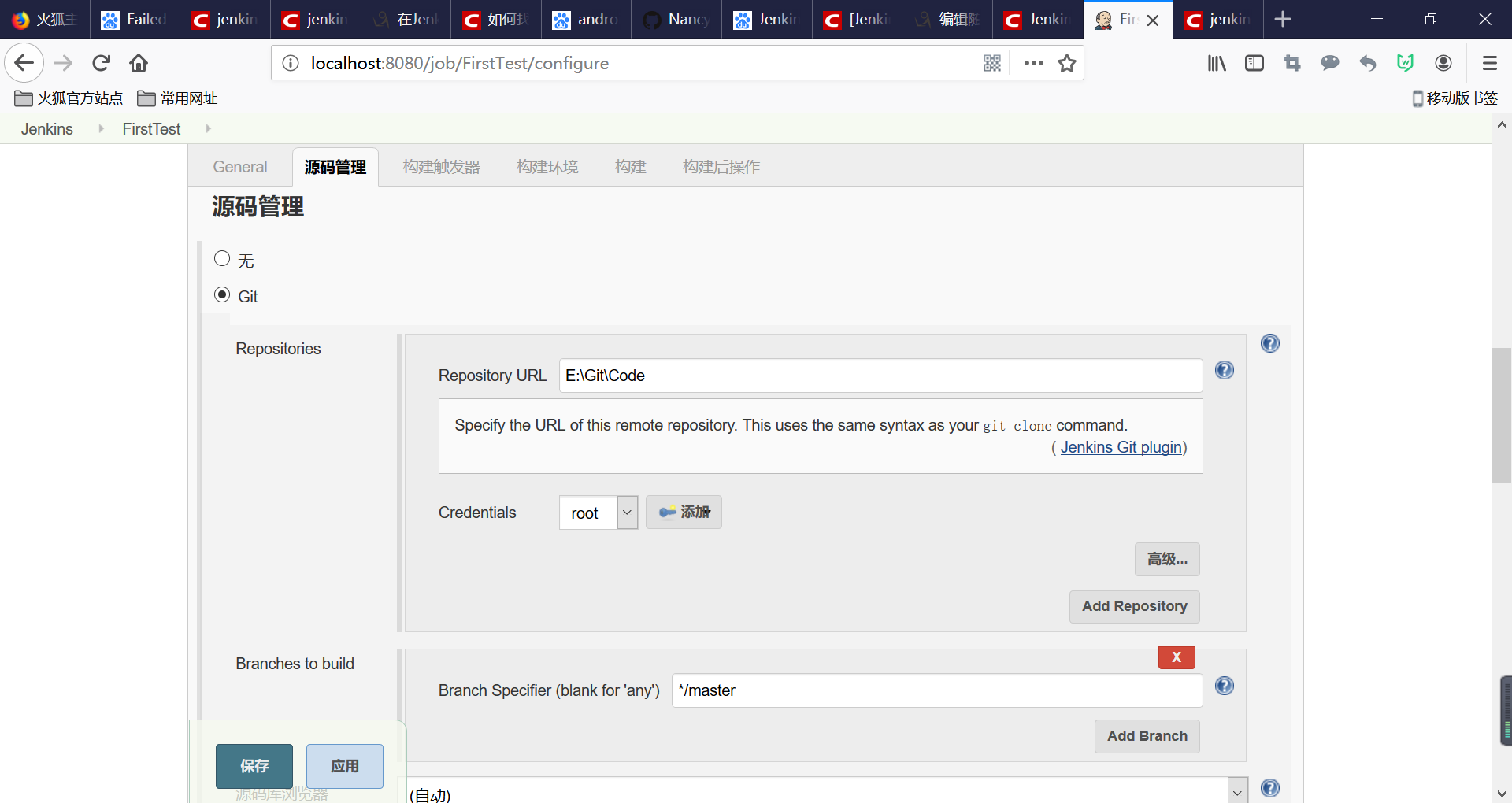Click the FirstTest breadcrumb link
Image resolution: width=1512 pixels, height=803 pixels.
[x=151, y=128]
